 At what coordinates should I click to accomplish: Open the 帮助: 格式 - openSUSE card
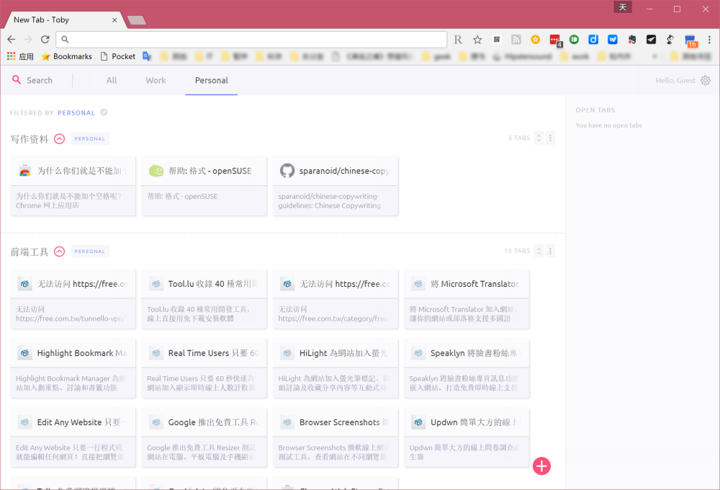point(204,186)
